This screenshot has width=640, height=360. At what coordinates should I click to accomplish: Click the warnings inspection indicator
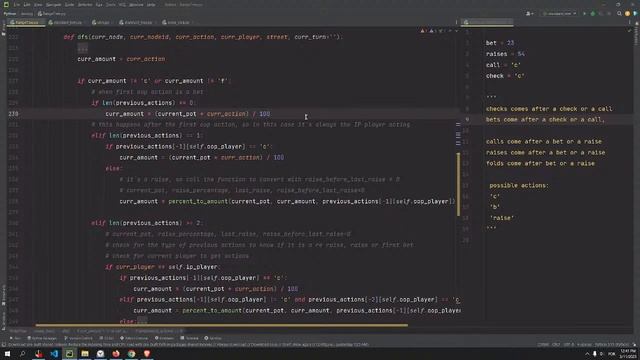[431, 31]
